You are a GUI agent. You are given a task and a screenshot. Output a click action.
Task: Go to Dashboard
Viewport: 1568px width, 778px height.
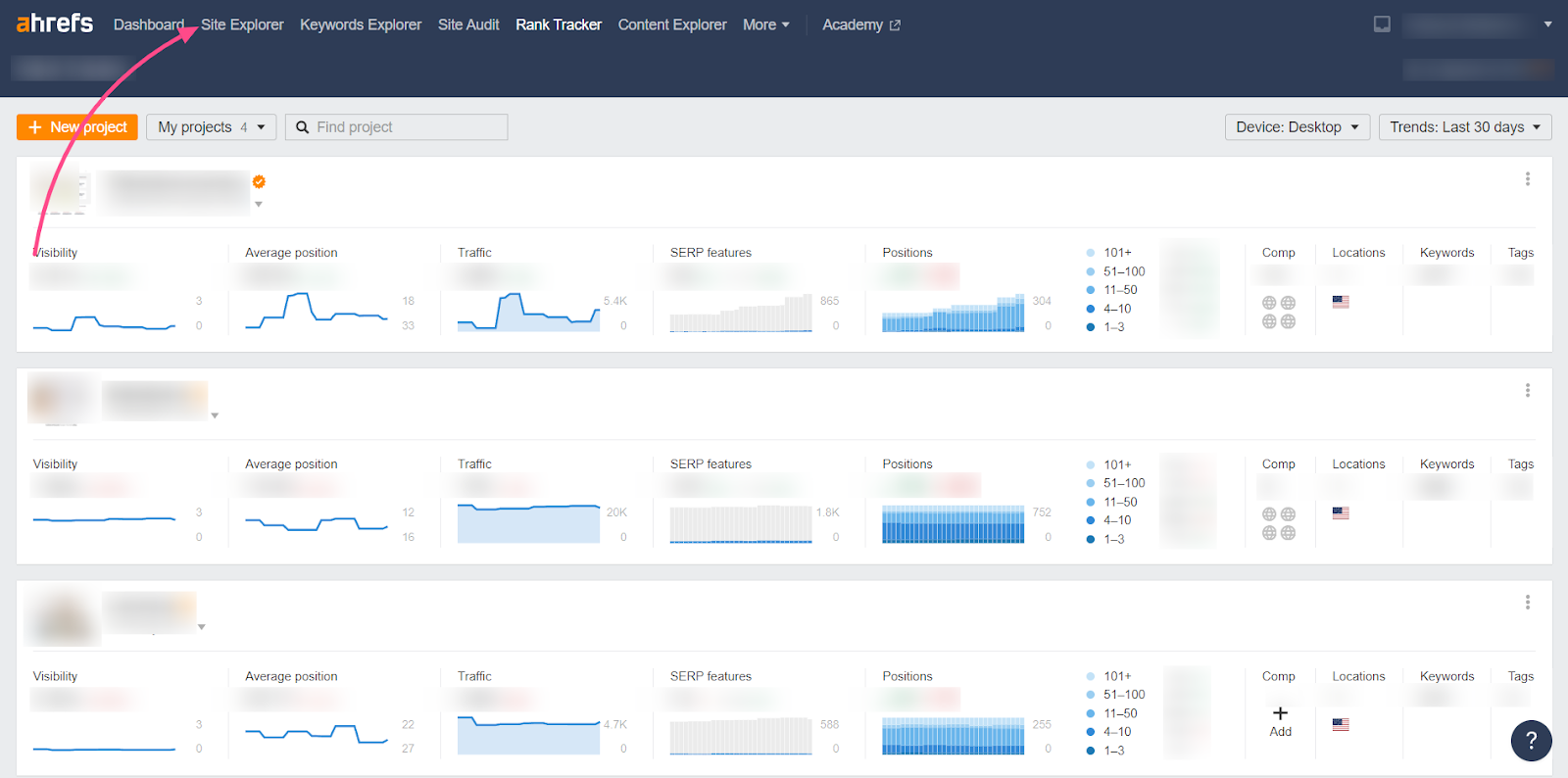pos(149,24)
